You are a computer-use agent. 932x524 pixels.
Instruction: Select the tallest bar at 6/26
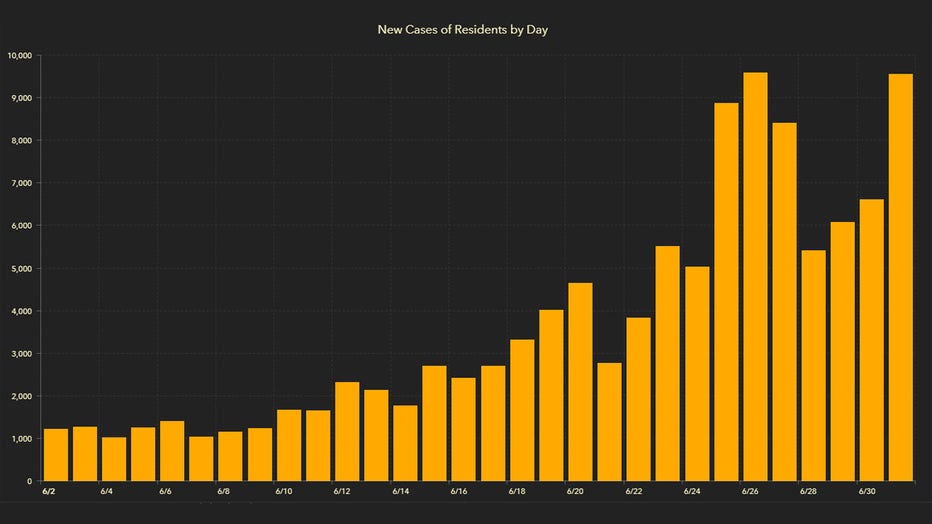pyautogui.click(x=755, y=277)
